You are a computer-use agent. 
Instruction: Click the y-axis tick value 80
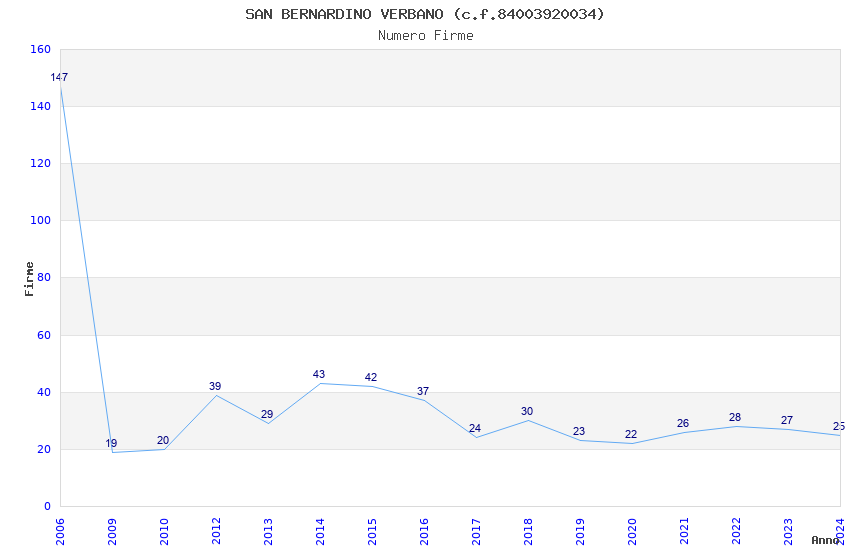44,277
